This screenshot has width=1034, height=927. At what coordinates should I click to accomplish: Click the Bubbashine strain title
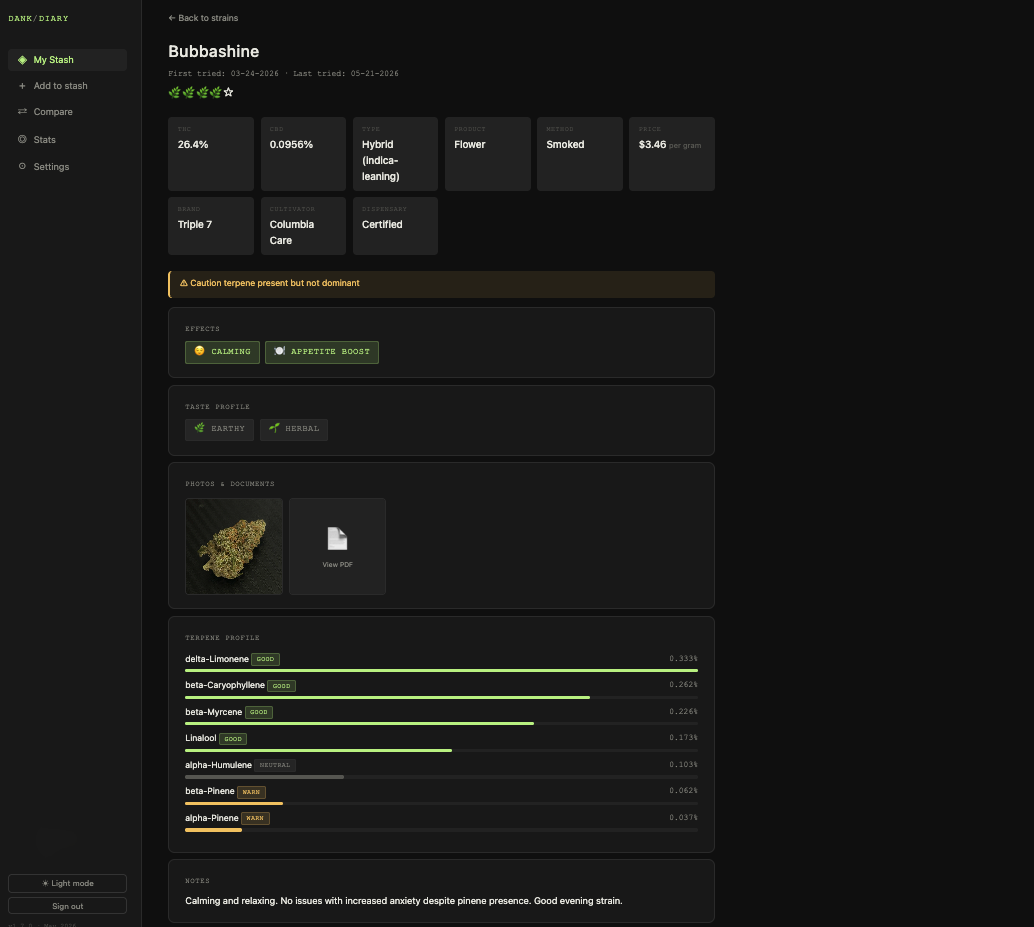coord(214,51)
